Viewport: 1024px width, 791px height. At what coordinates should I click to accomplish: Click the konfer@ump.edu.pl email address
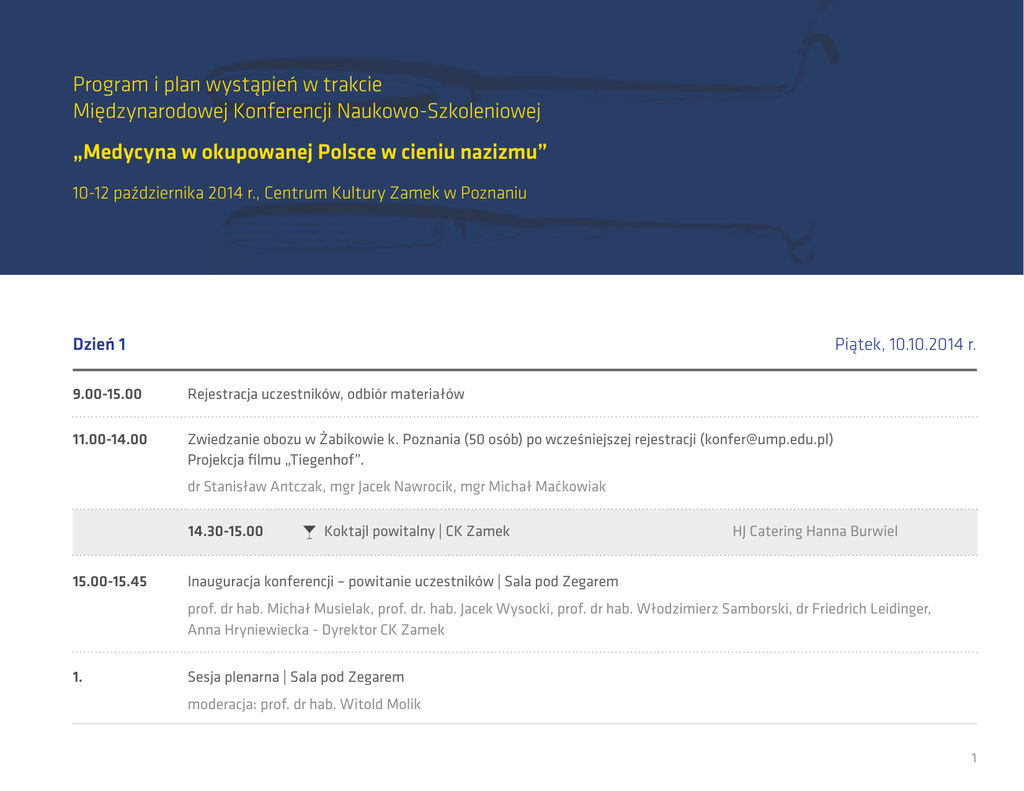(x=766, y=439)
